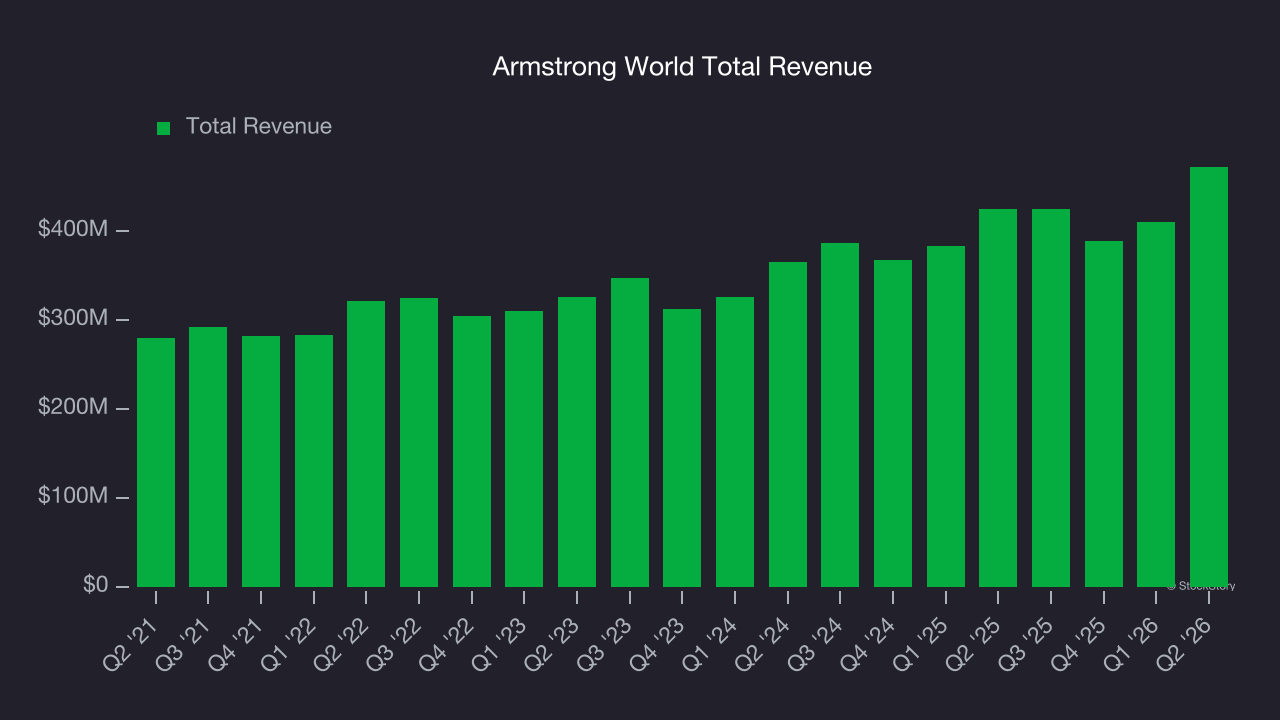
Task: Select the Q3 '23 revenue bar
Action: (630, 432)
